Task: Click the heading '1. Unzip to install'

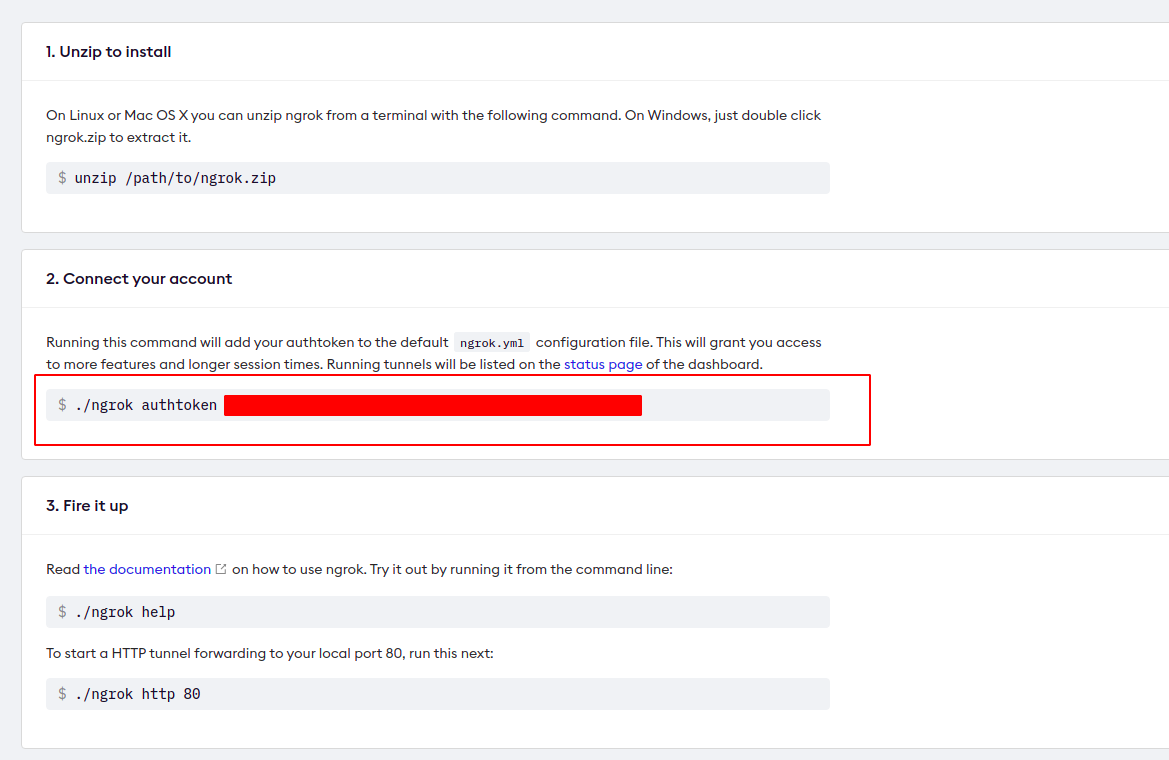Action: (108, 51)
